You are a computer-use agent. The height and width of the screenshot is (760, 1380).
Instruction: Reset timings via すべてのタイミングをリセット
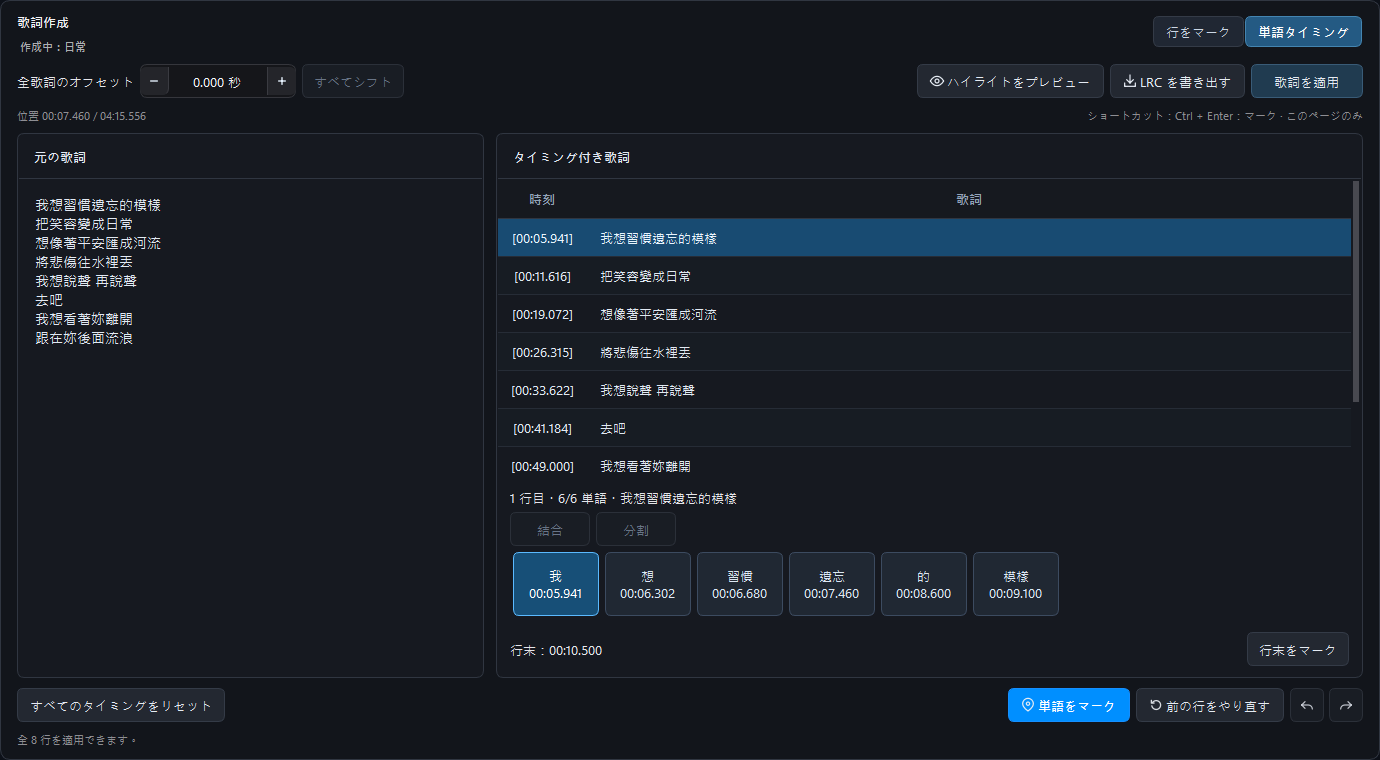tap(121, 705)
